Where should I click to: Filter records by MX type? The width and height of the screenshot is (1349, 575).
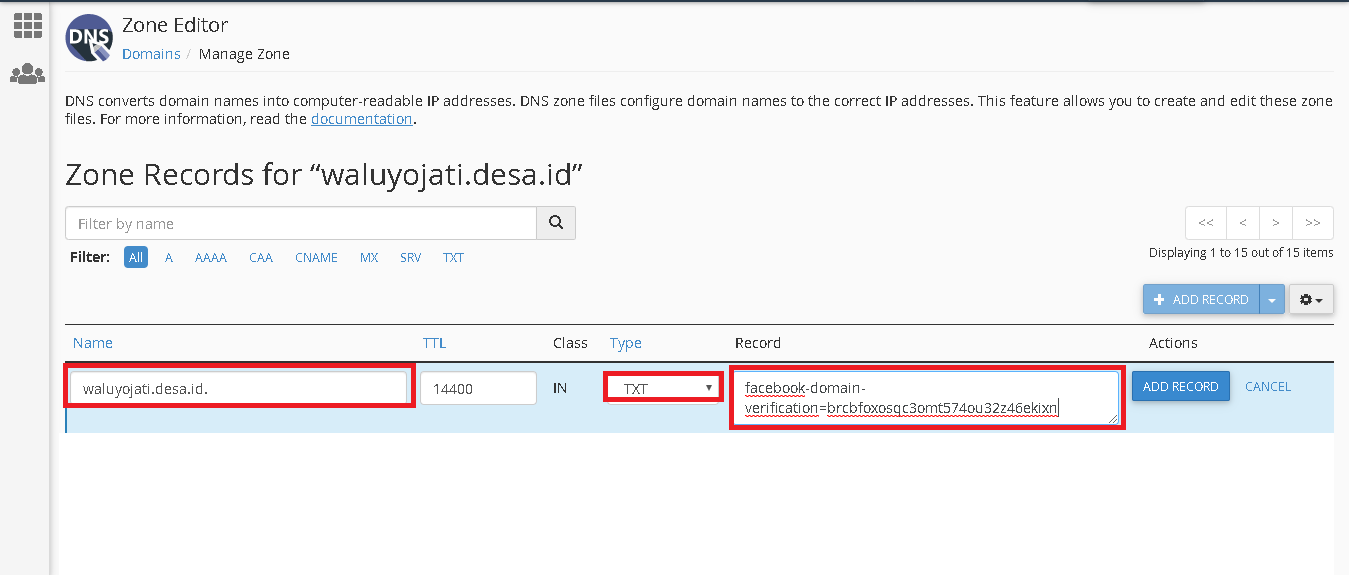coord(369,257)
